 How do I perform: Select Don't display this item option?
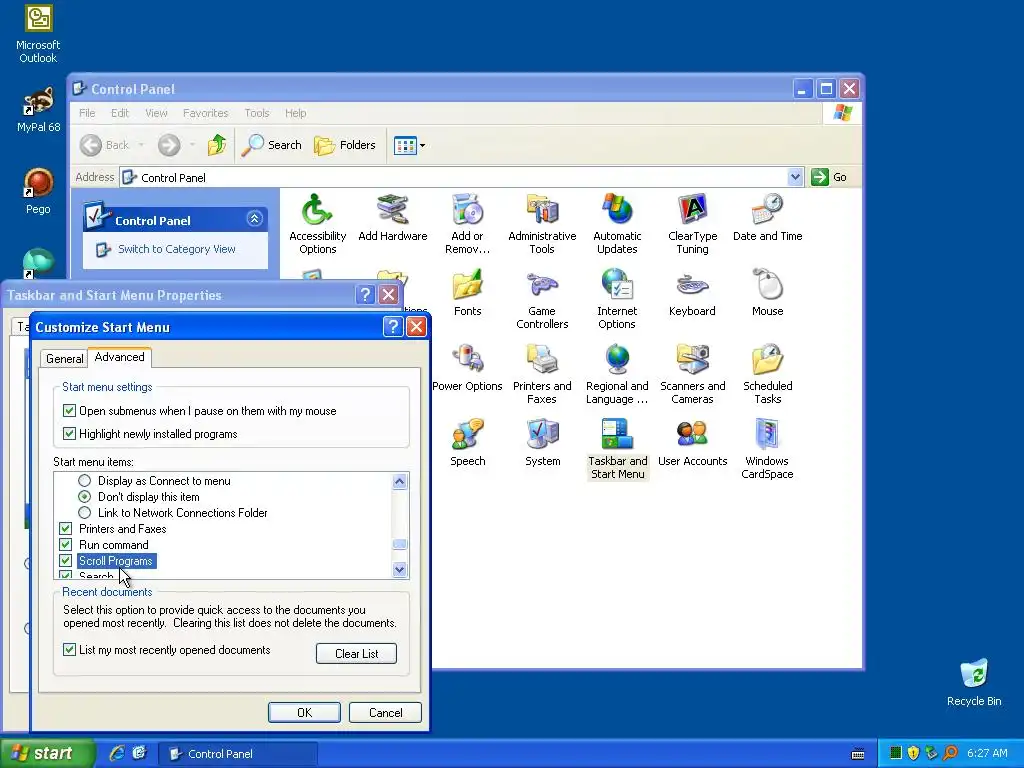coord(84,496)
